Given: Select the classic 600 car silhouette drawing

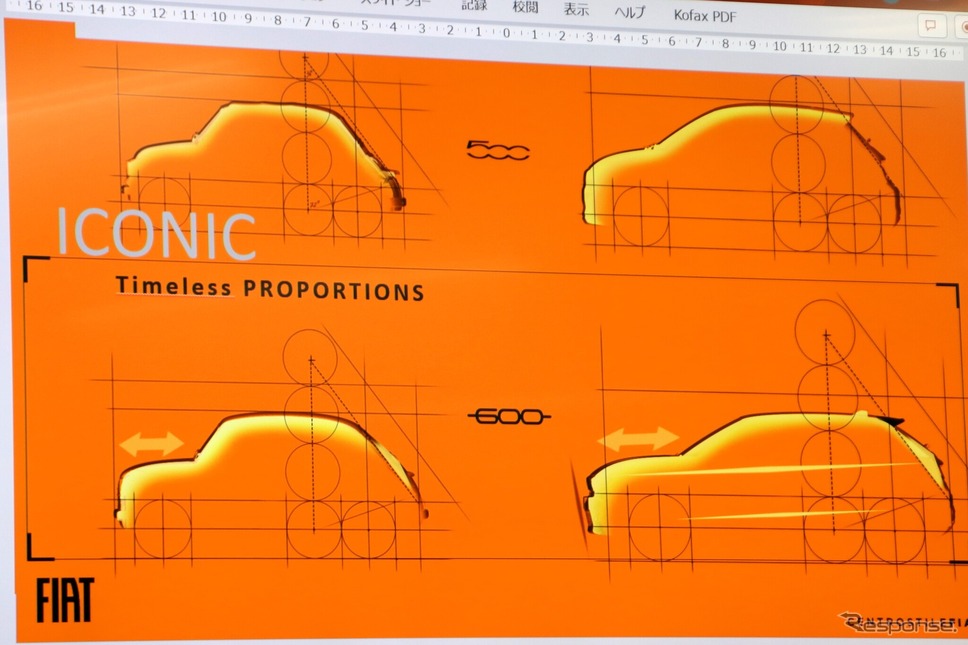Looking at the screenshot, I should coord(272,469).
